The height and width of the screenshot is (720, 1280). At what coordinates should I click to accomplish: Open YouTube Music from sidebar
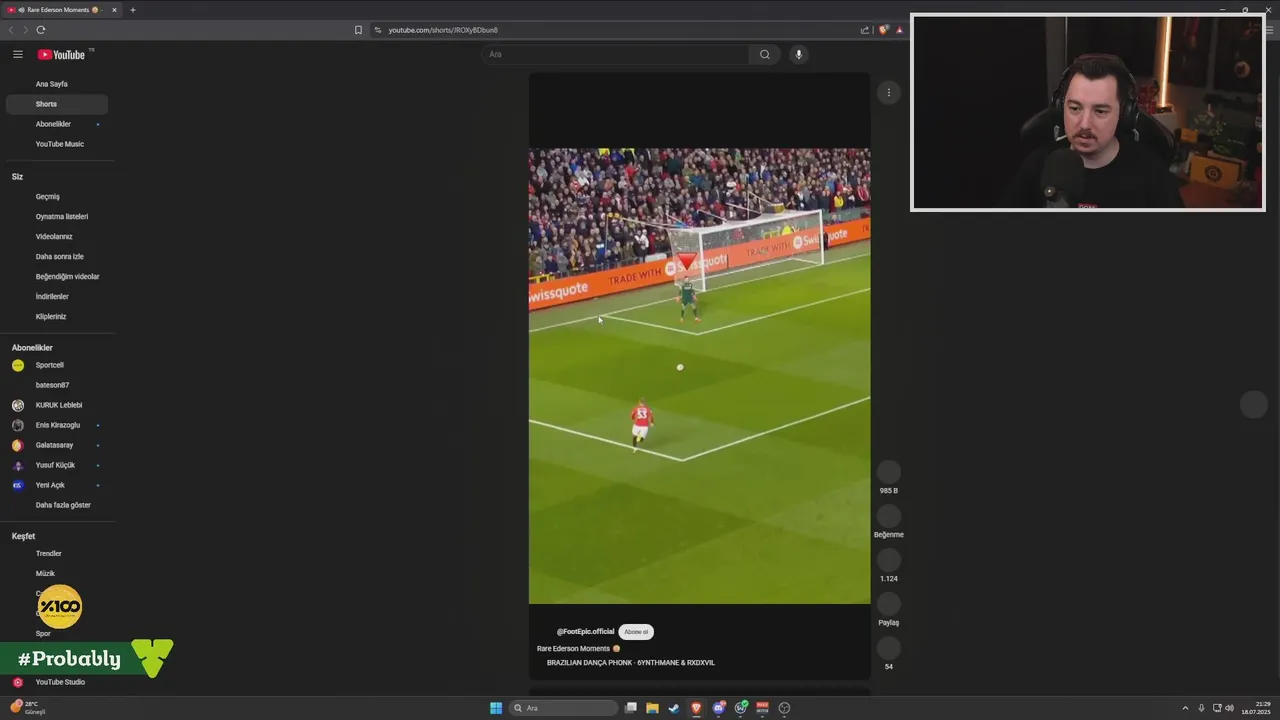[60, 144]
